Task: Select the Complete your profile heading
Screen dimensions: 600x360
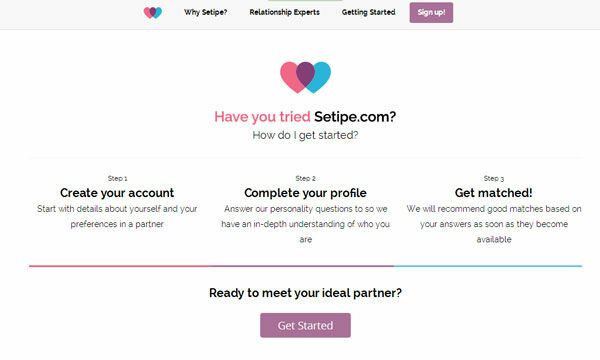Action: (305, 193)
